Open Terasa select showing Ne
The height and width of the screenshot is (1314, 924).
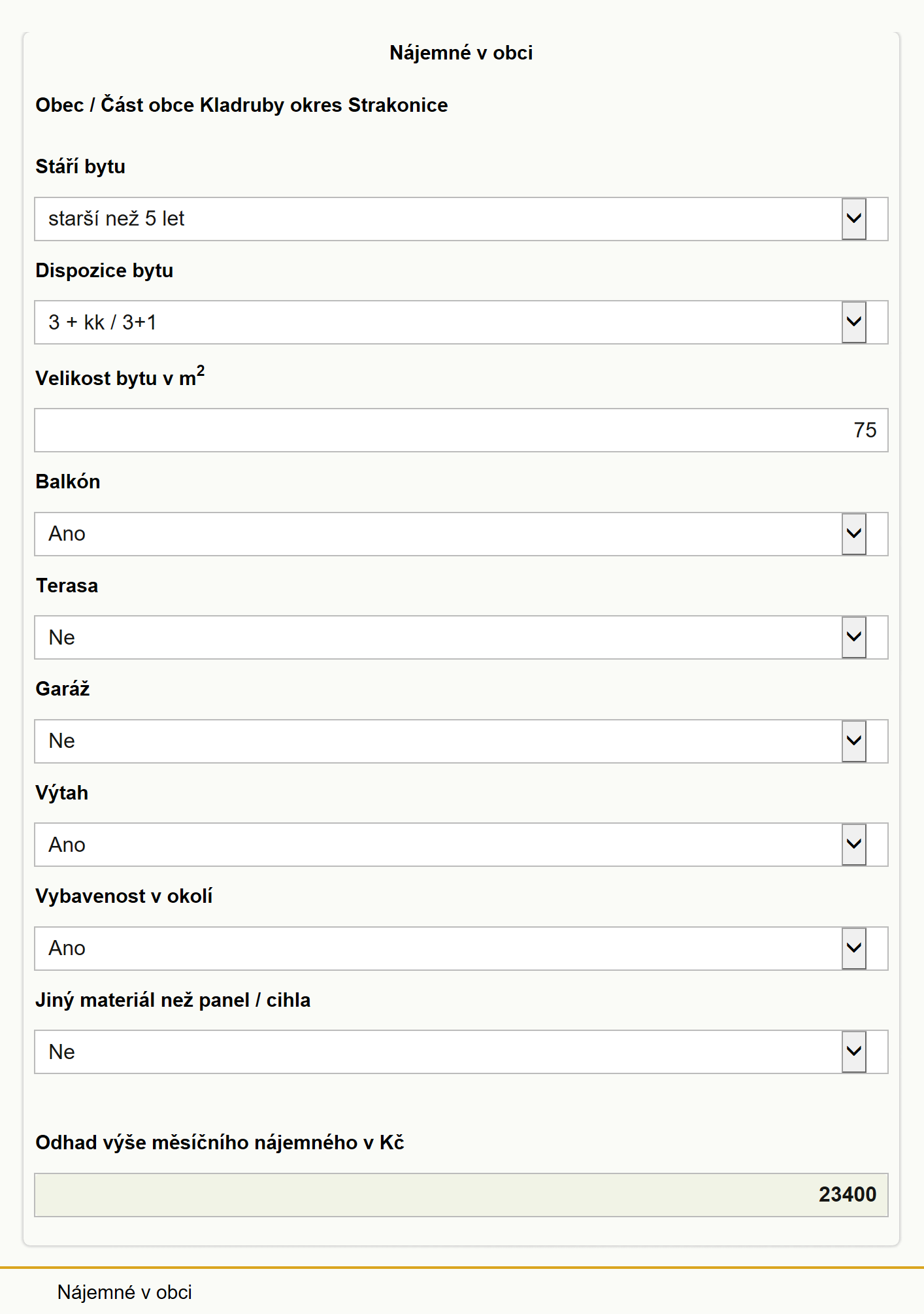click(x=461, y=637)
